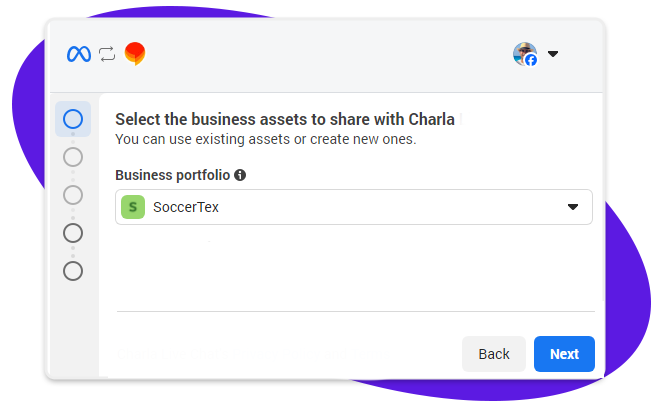
Task: Click the profile avatar picture
Action: point(523,53)
